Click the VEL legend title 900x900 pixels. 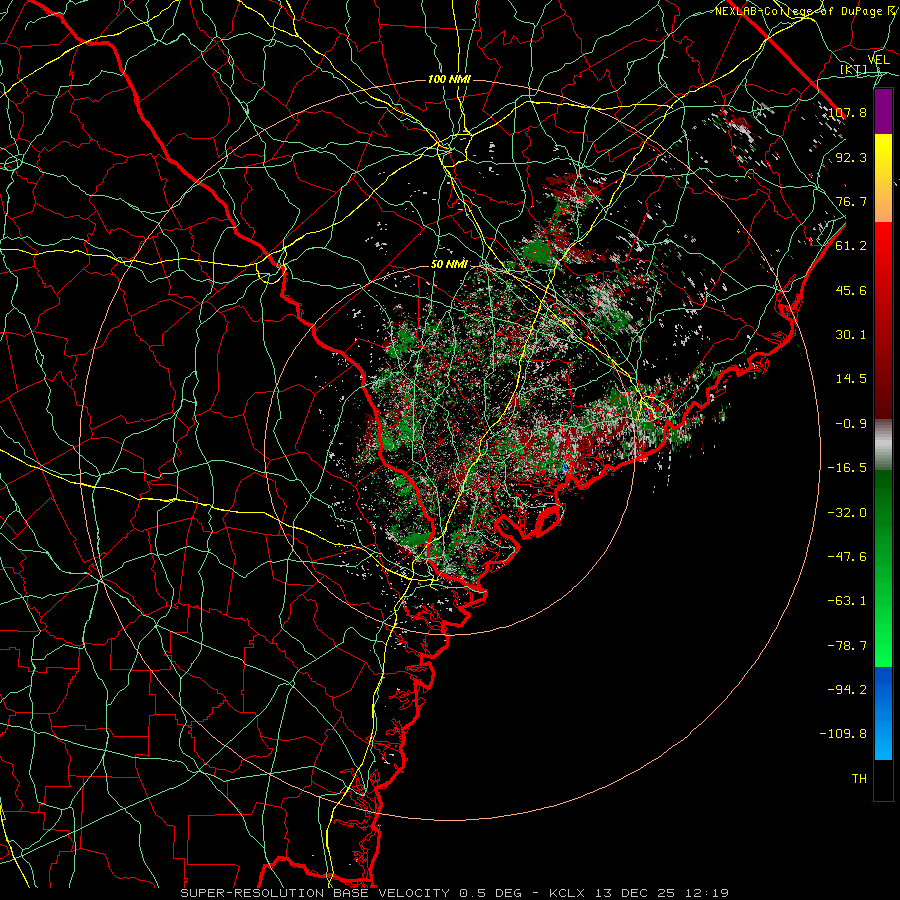(x=878, y=60)
